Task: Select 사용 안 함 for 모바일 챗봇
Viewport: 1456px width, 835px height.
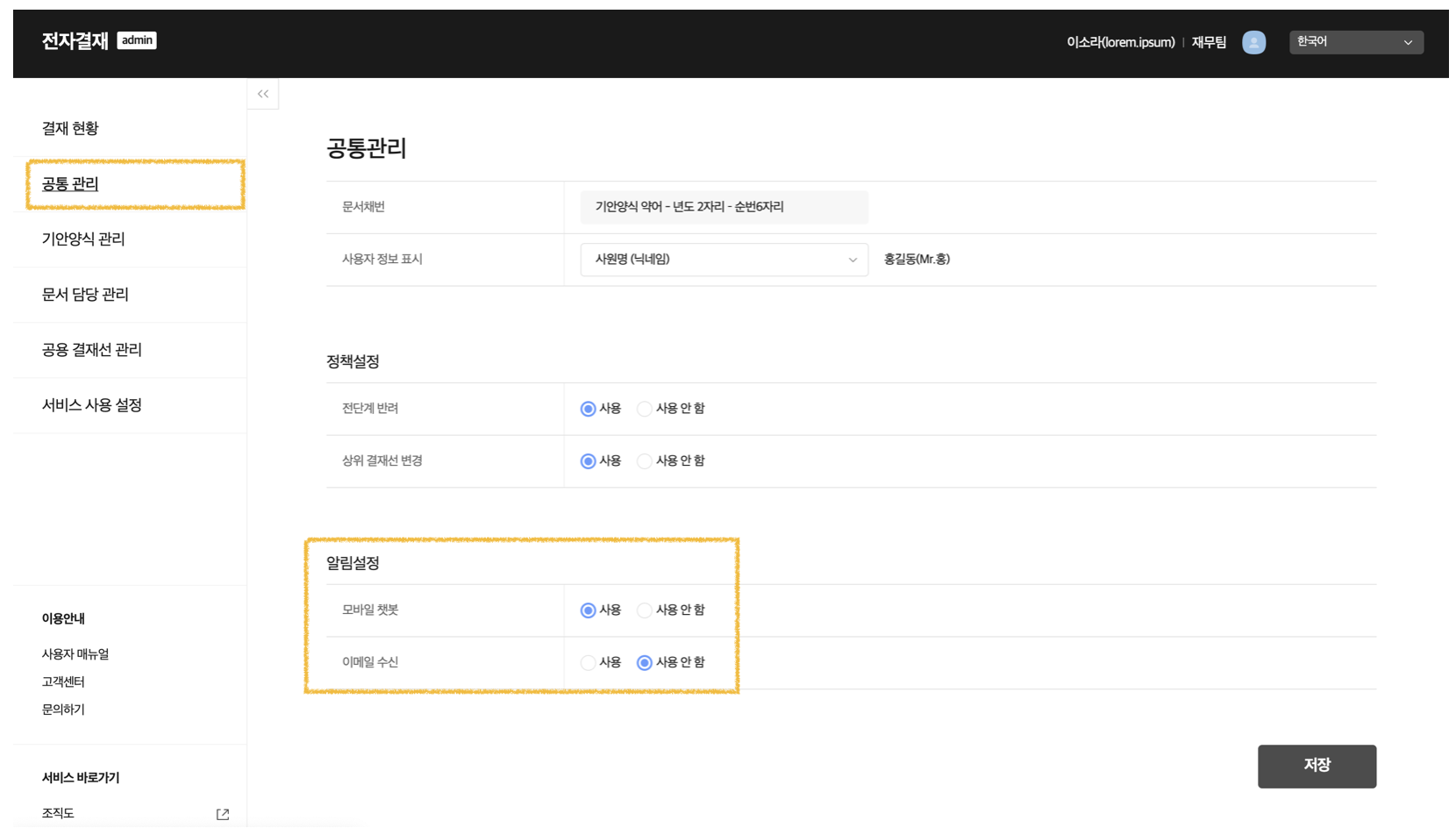Action: click(x=645, y=610)
